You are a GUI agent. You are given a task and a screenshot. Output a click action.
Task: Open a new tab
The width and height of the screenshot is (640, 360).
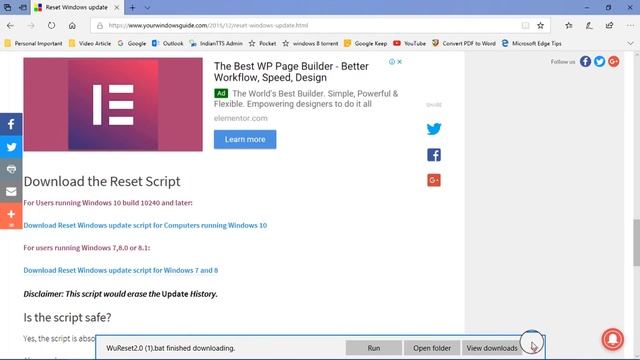(x=132, y=7)
